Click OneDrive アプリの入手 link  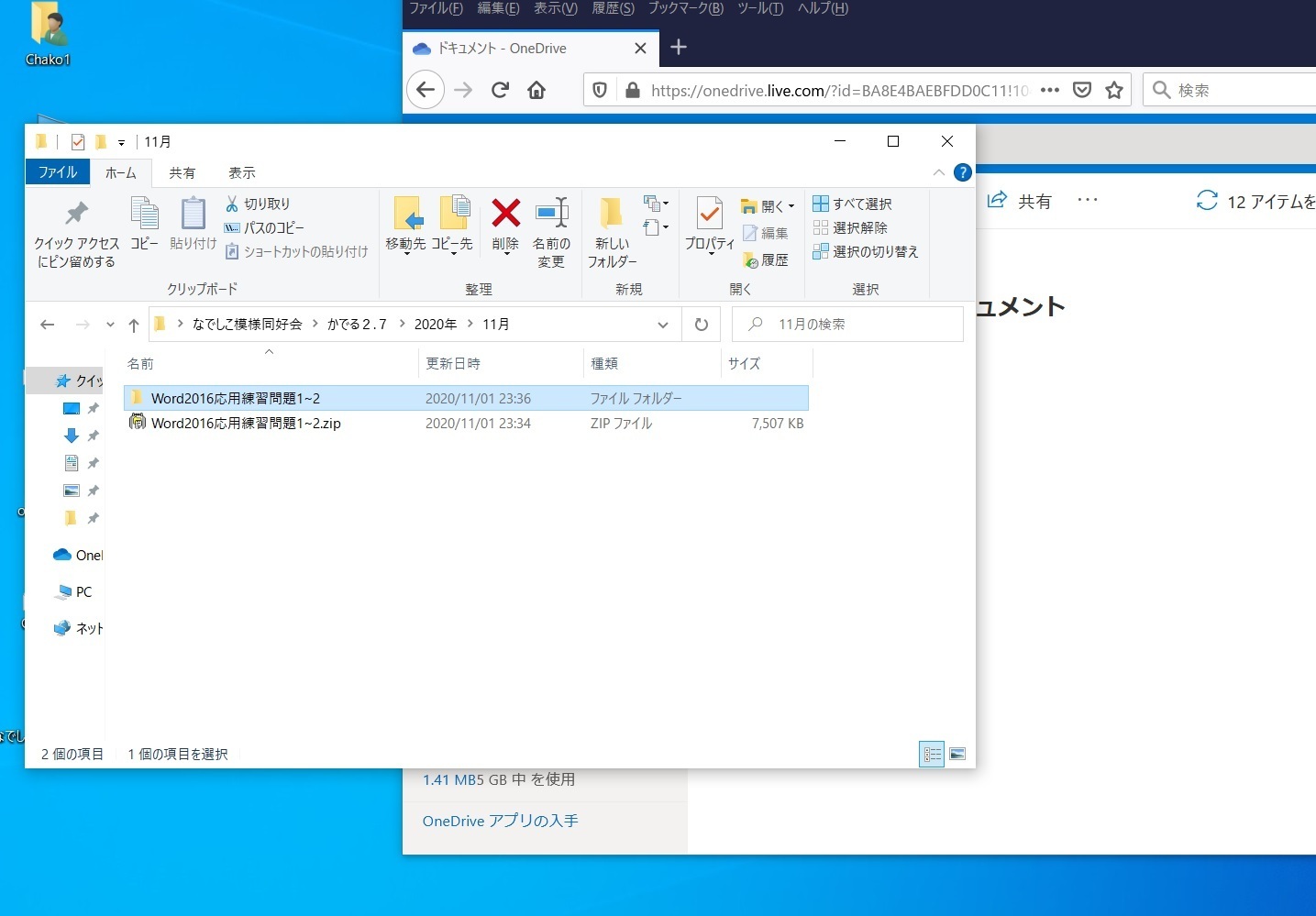pos(500,821)
